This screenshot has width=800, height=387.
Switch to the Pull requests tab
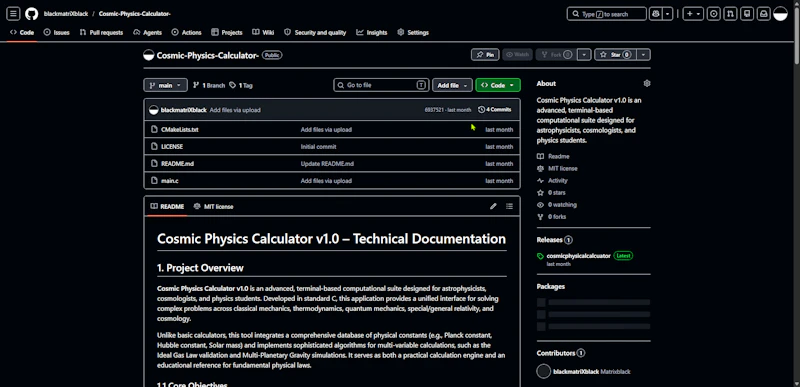pyautogui.click(x=101, y=32)
